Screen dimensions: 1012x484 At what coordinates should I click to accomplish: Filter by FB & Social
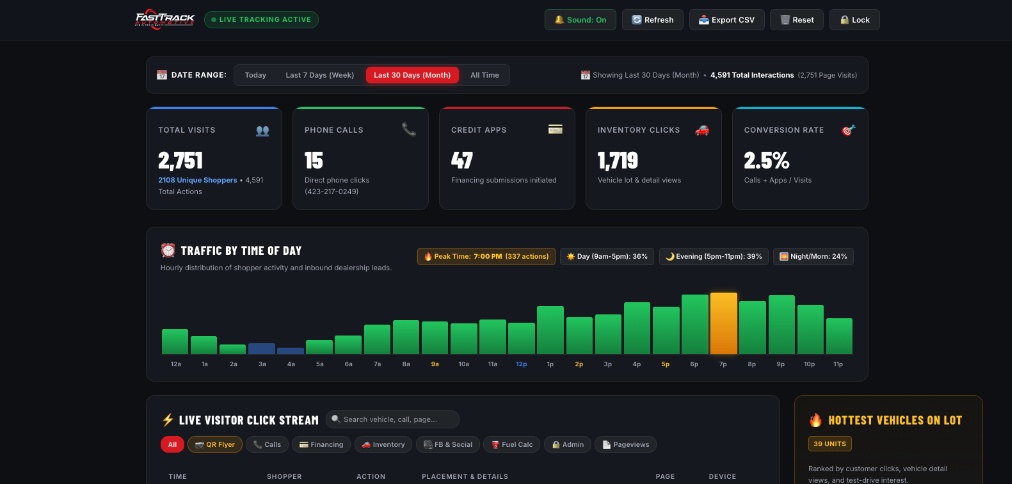(x=448, y=445)
